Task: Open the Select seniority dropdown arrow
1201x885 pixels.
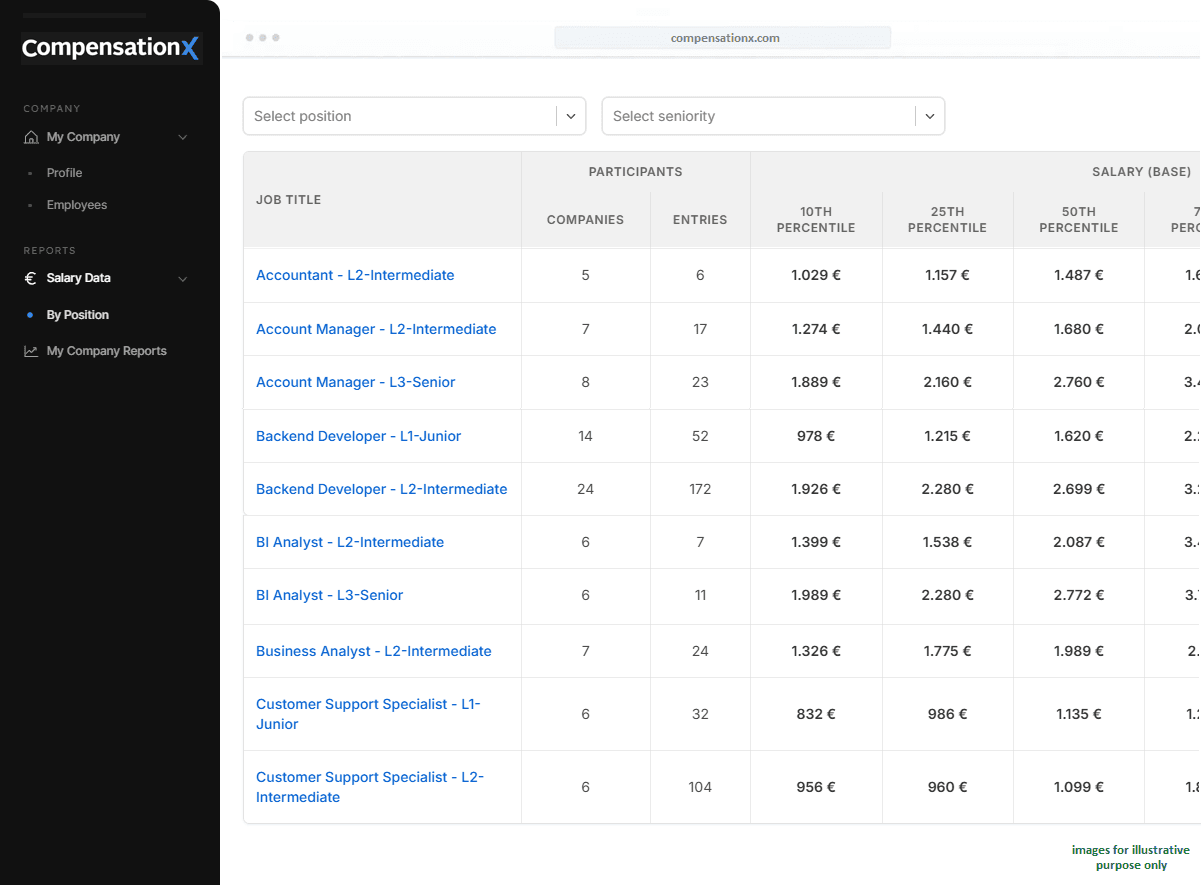Action: pos(929,116)
